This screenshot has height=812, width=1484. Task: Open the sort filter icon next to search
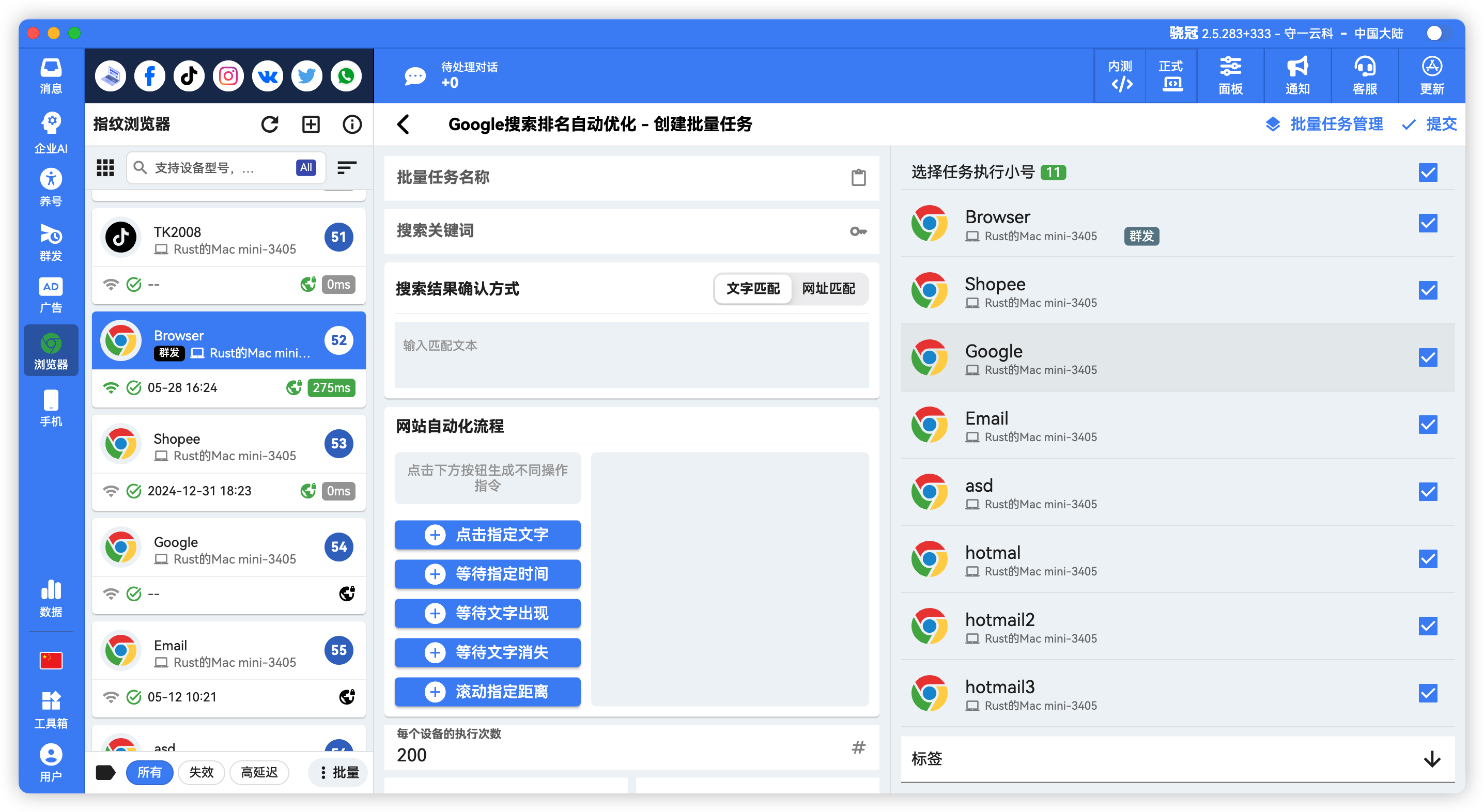pyautogui.click(x=347, y=167)
